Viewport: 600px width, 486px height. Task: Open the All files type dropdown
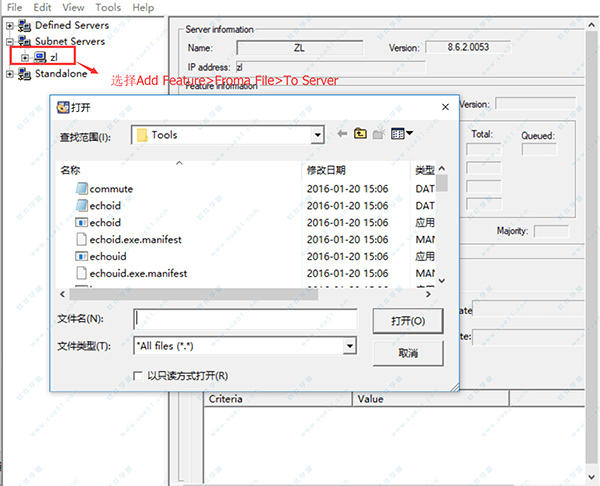(x=350, y=346)
